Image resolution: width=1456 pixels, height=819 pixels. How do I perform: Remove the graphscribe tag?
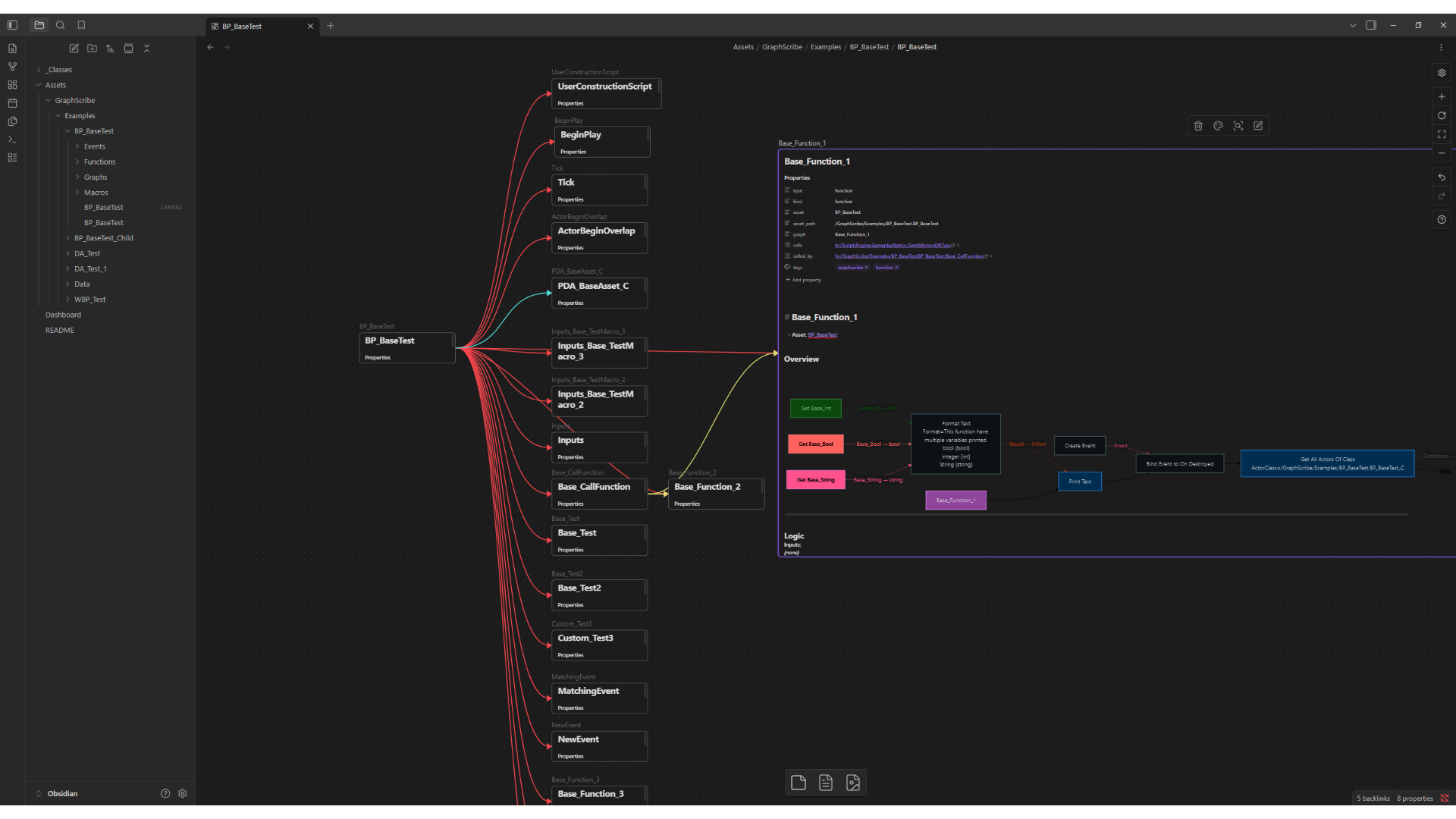coord(867,268)
